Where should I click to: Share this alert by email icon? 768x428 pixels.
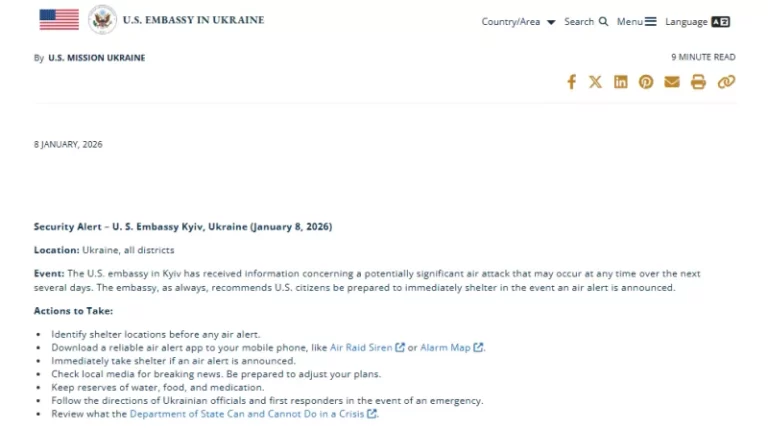click(672, 82)
